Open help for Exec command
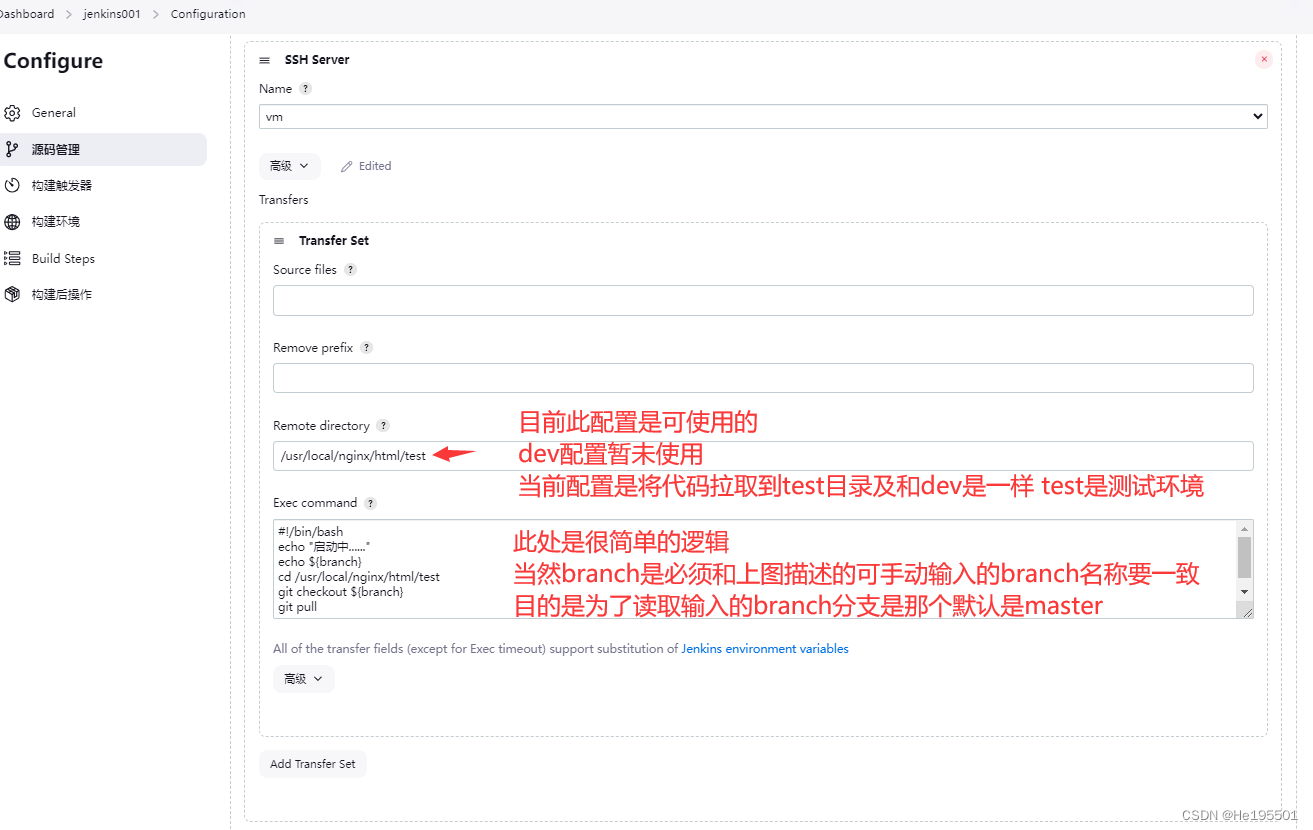The image size is (1313, 830). point(370,503)
